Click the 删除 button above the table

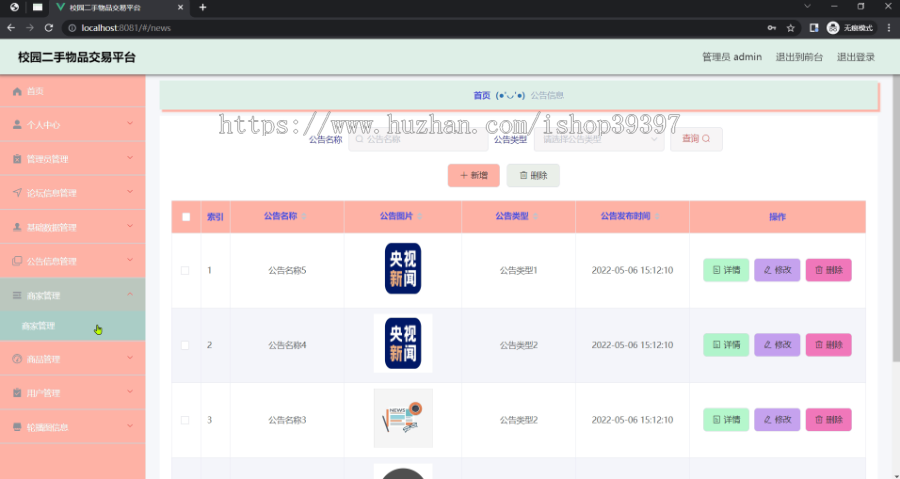pyautogui.click(x=533, y=176)
